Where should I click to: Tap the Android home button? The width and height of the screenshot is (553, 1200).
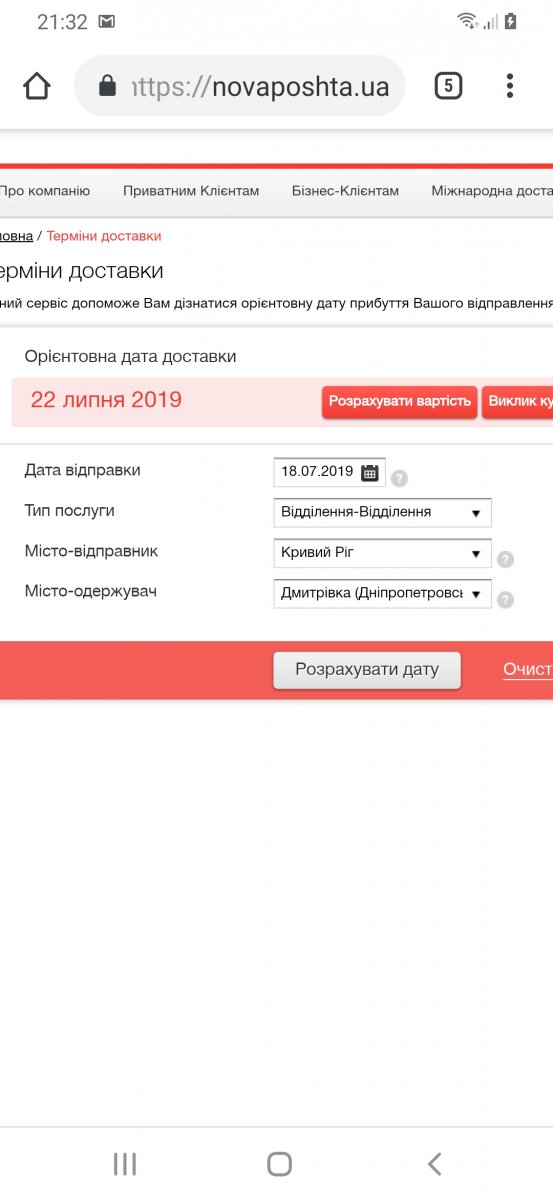[280, 1163]
